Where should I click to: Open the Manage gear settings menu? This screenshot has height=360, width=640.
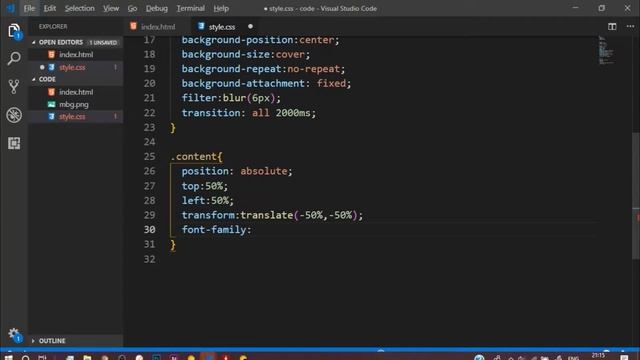(x=14, y=335)
